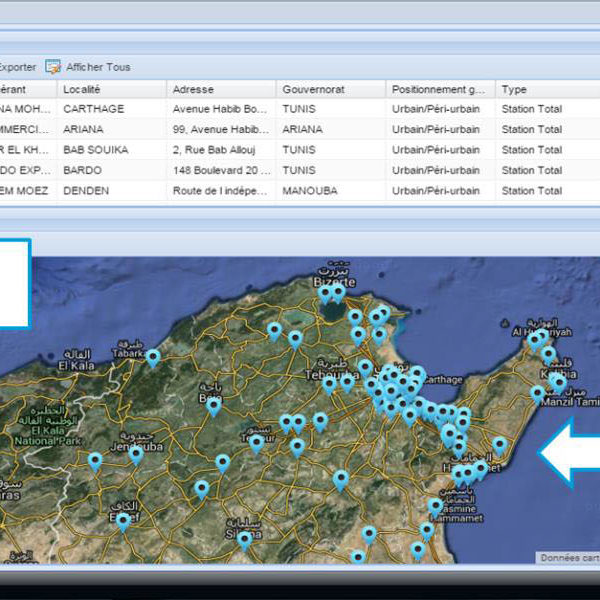This screenshot has width=600, height=600.
Task: Select the station marker at Béja
Action: click(x=213, y=405)
